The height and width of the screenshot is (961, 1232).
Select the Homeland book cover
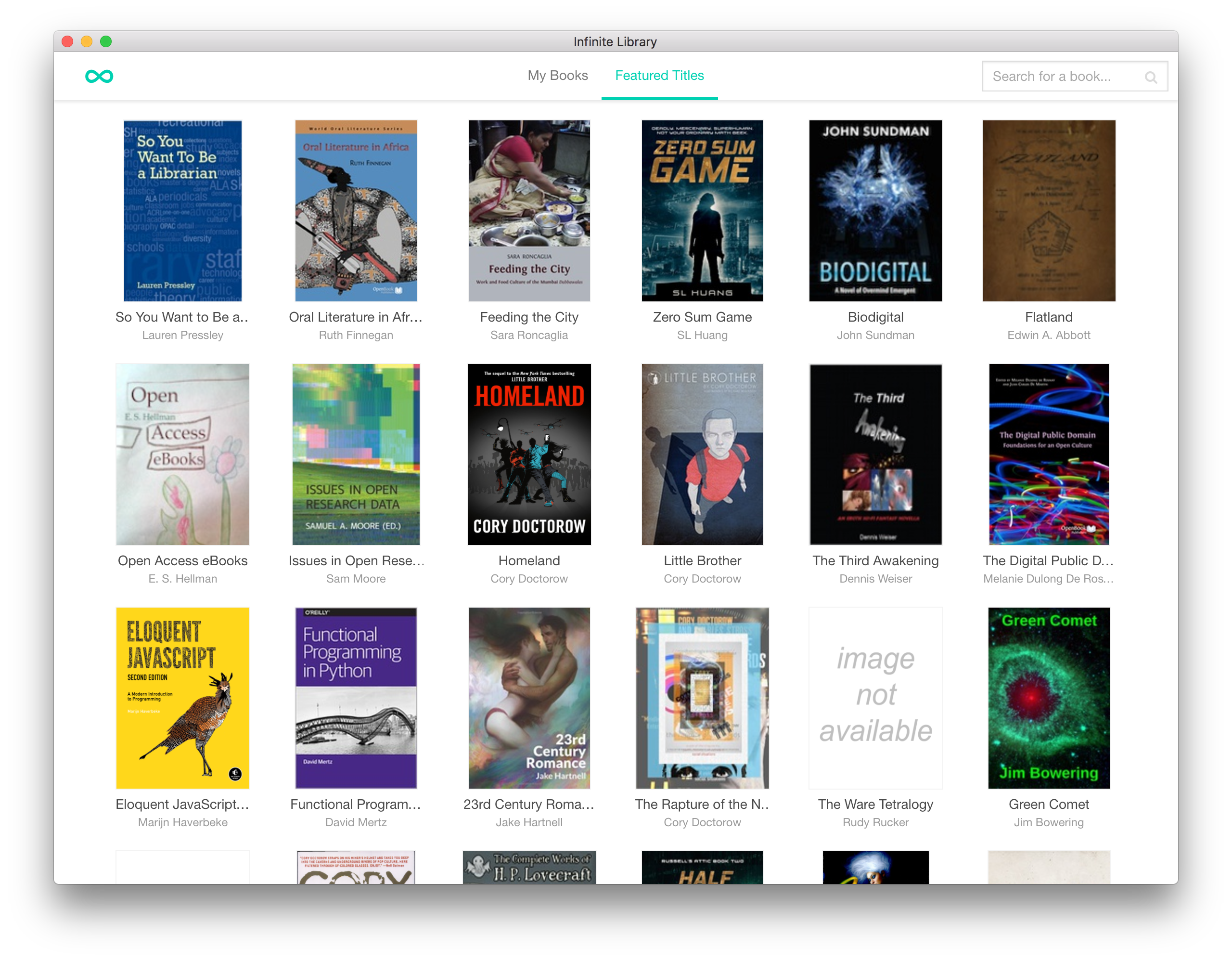528,454
